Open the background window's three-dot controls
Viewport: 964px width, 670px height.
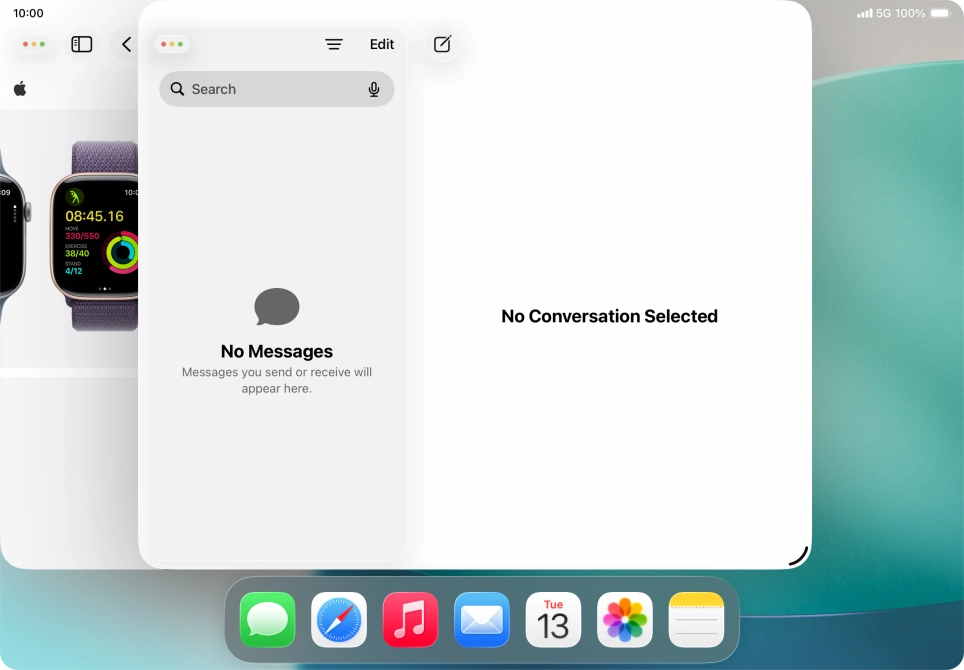pos(33,44)
